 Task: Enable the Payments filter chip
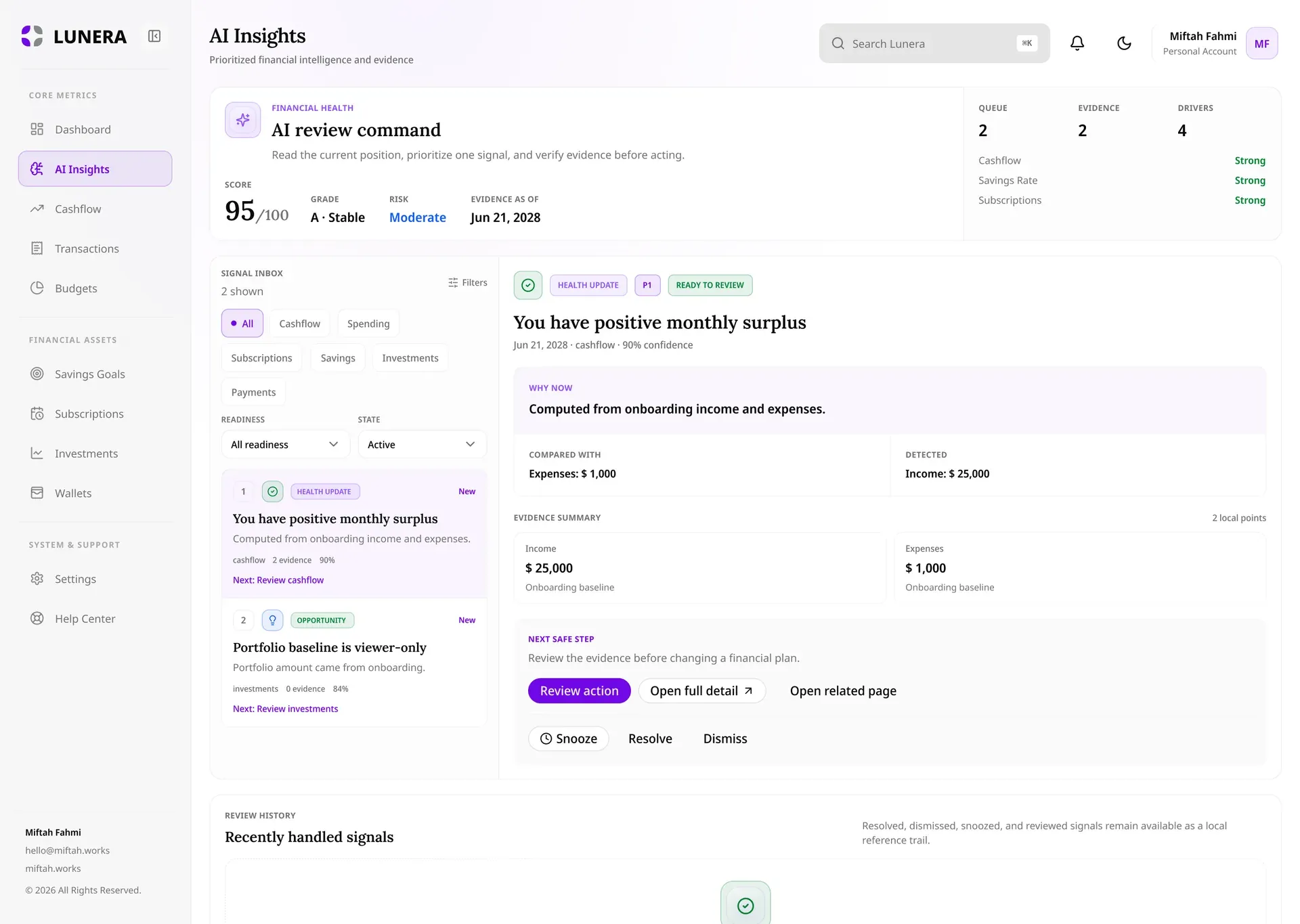(253, 392)
